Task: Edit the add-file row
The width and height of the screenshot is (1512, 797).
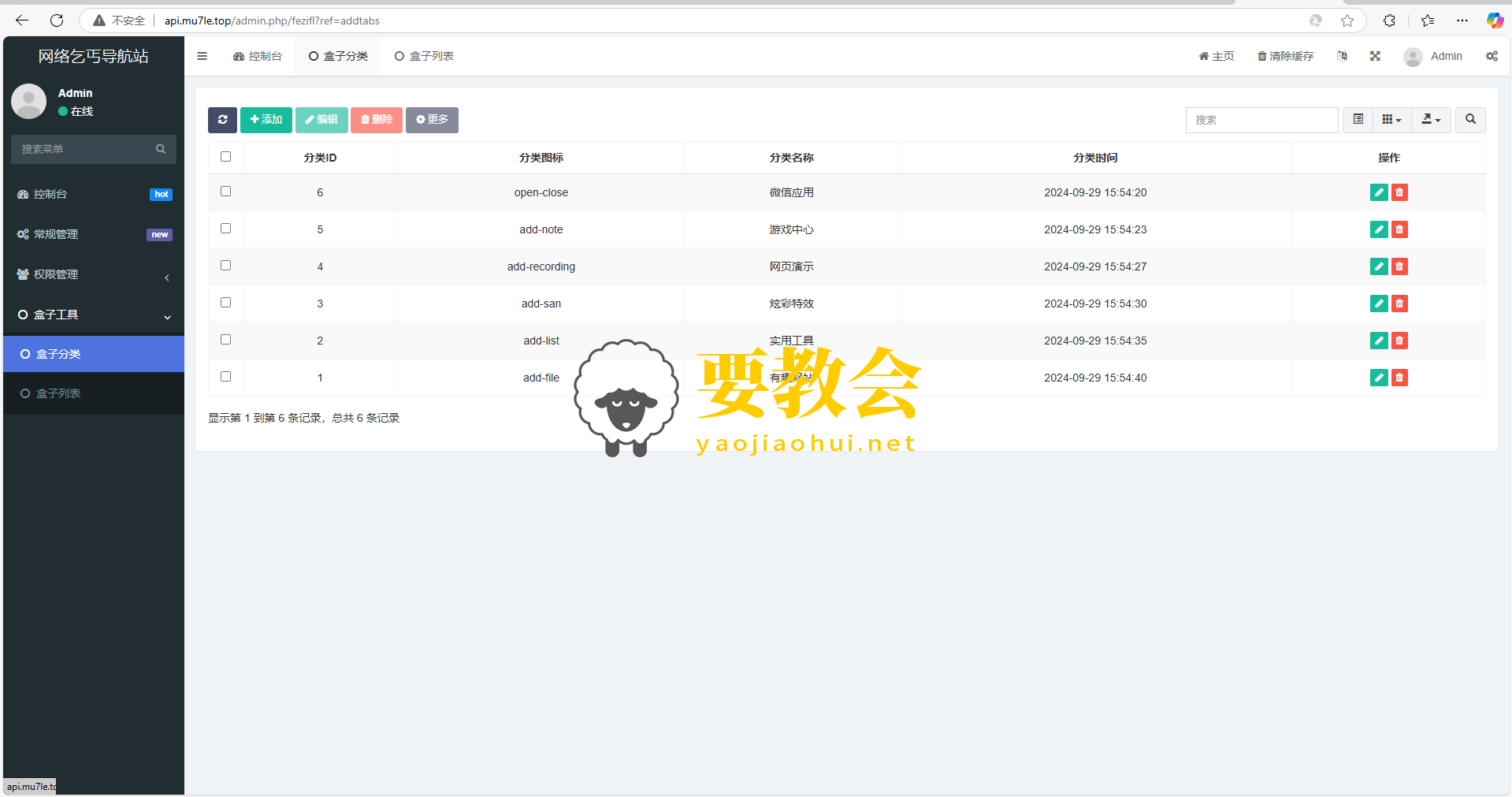Action: [1379, 378]
